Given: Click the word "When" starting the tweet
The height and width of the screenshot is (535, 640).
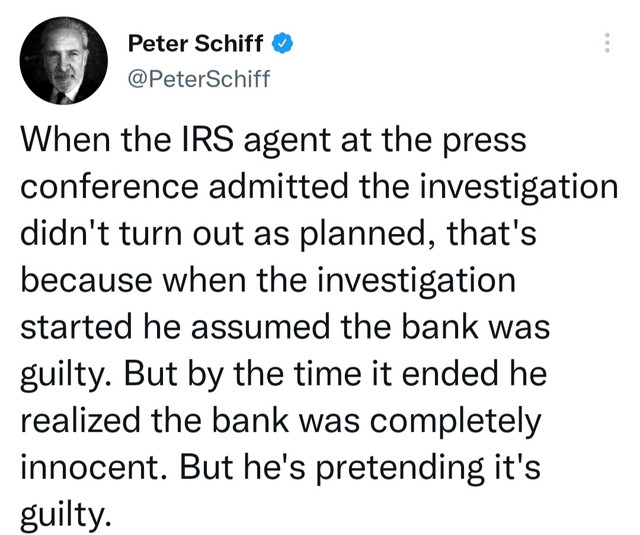Looking at the screenshot, I should 65,140.
